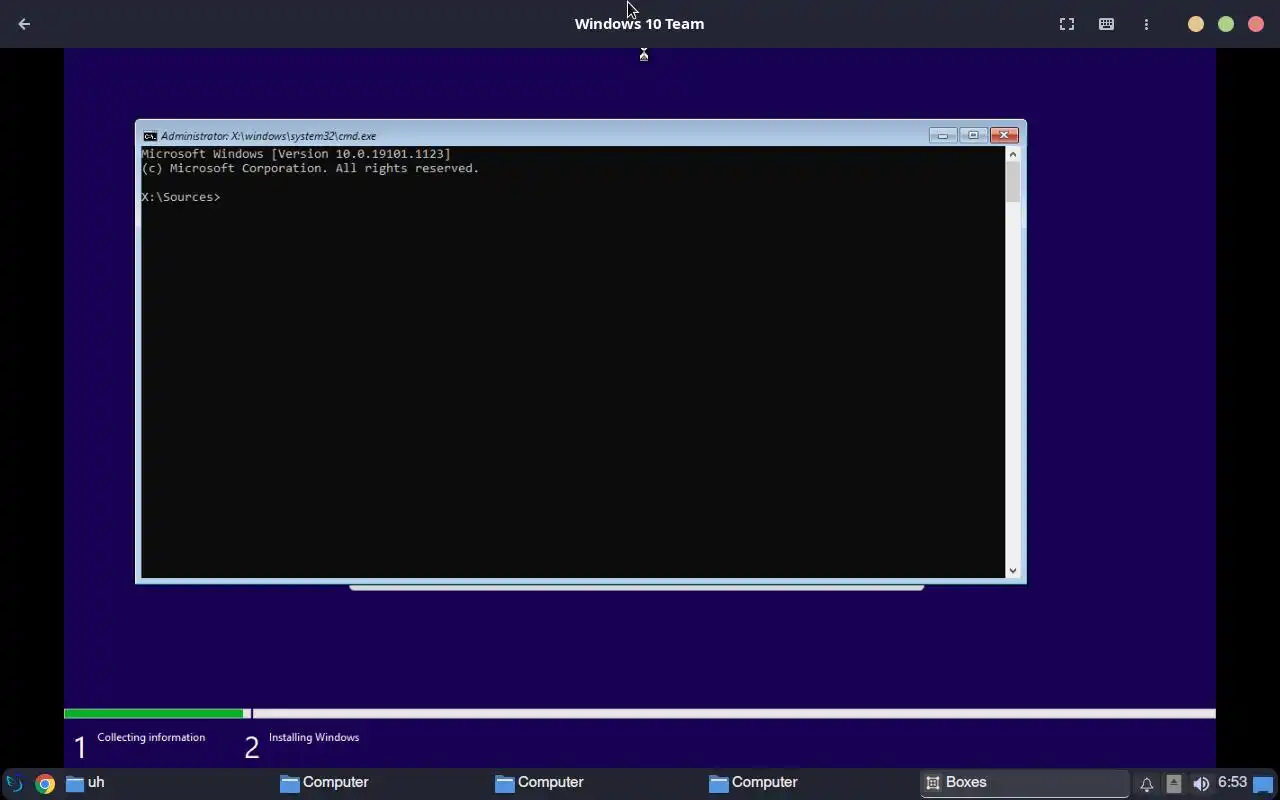
Task: Open the application launcher menu icon
Action: click(x=14, y=783)
